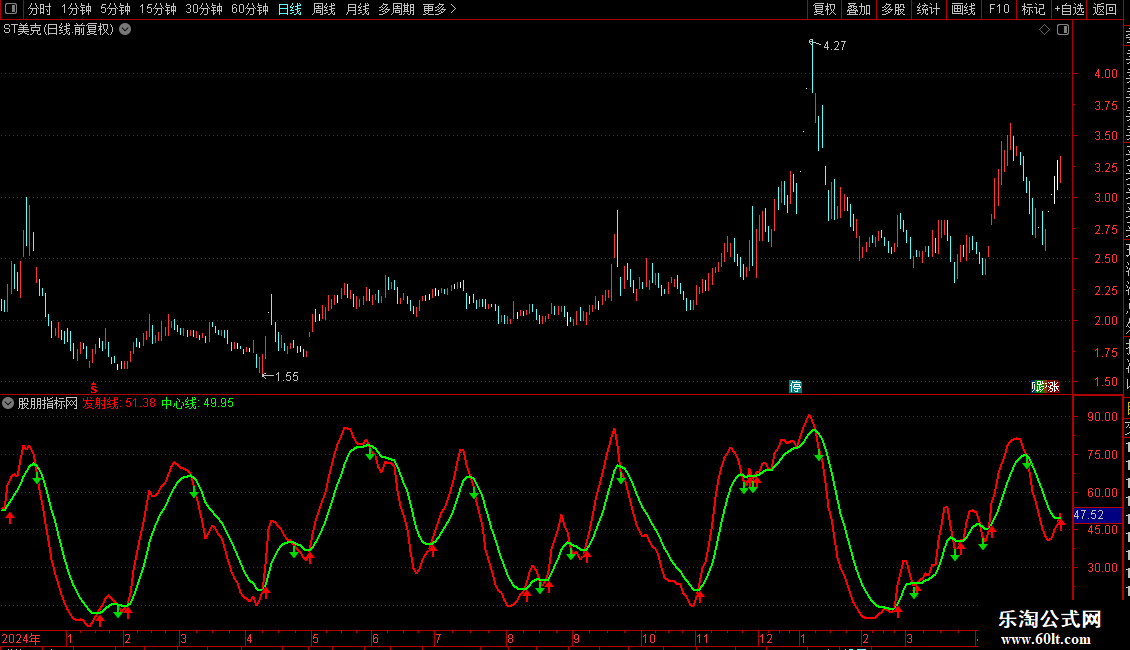Viewport: 1130px width, 650px height.
Task: Click the 涨 marker icon
Action: click(x=1054, y=387)
